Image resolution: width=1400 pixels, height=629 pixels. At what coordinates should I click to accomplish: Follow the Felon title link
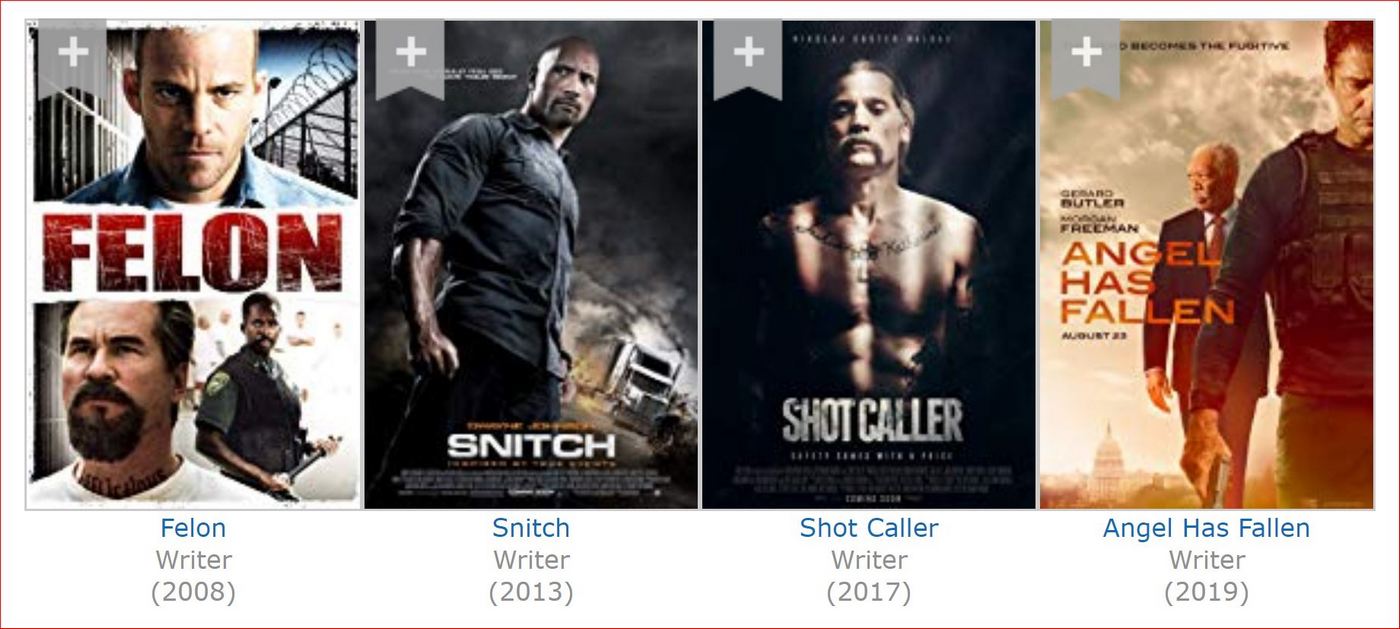pyautogui.click(x=193, y=528)
